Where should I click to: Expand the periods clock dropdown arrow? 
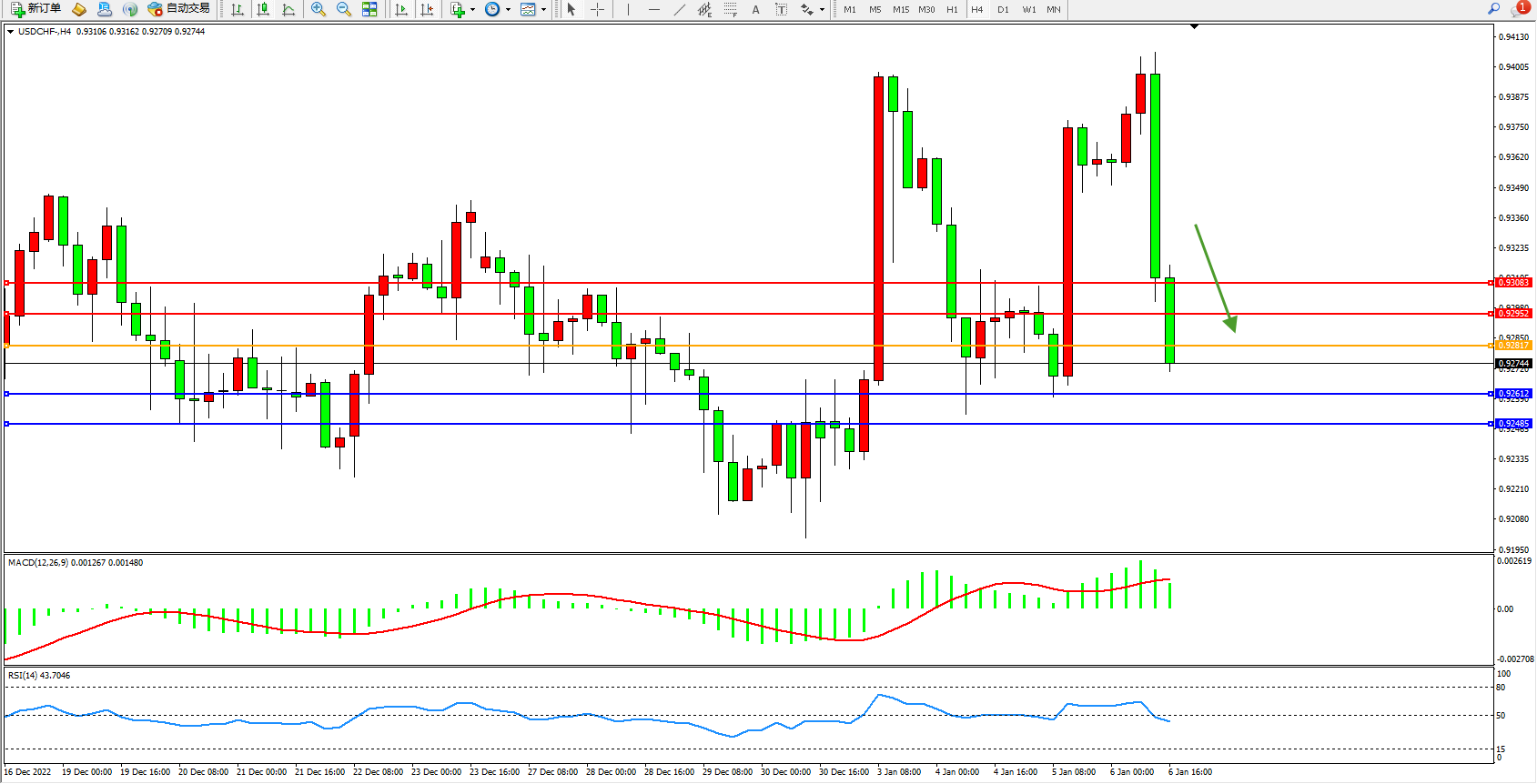[x=508, y=10]
